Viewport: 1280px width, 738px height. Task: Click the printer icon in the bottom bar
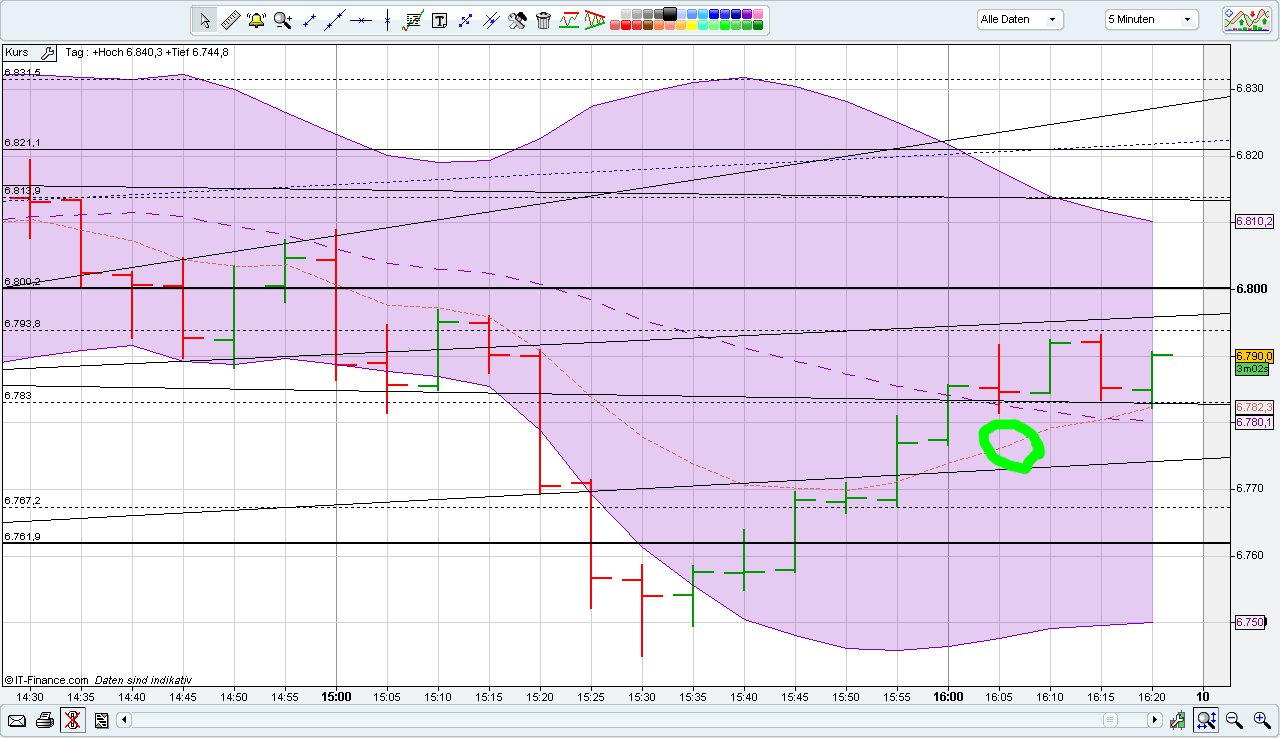pyautogui.click(x=44, y=720)
